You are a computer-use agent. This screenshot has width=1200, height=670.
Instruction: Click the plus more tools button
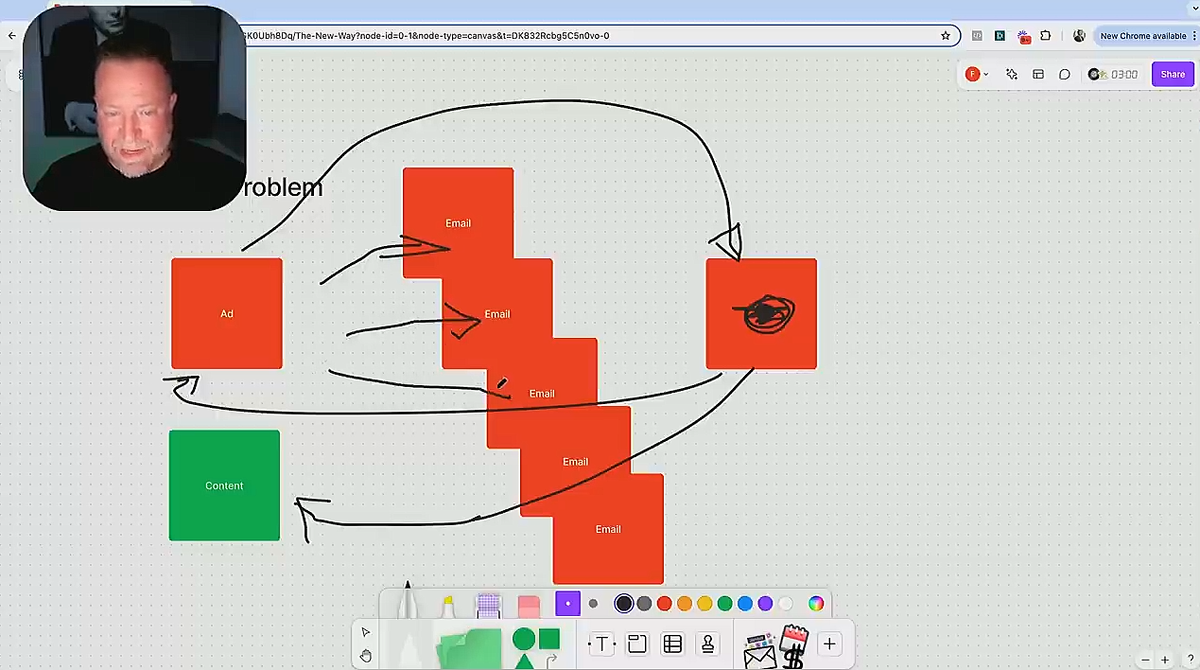click(829, 644)
